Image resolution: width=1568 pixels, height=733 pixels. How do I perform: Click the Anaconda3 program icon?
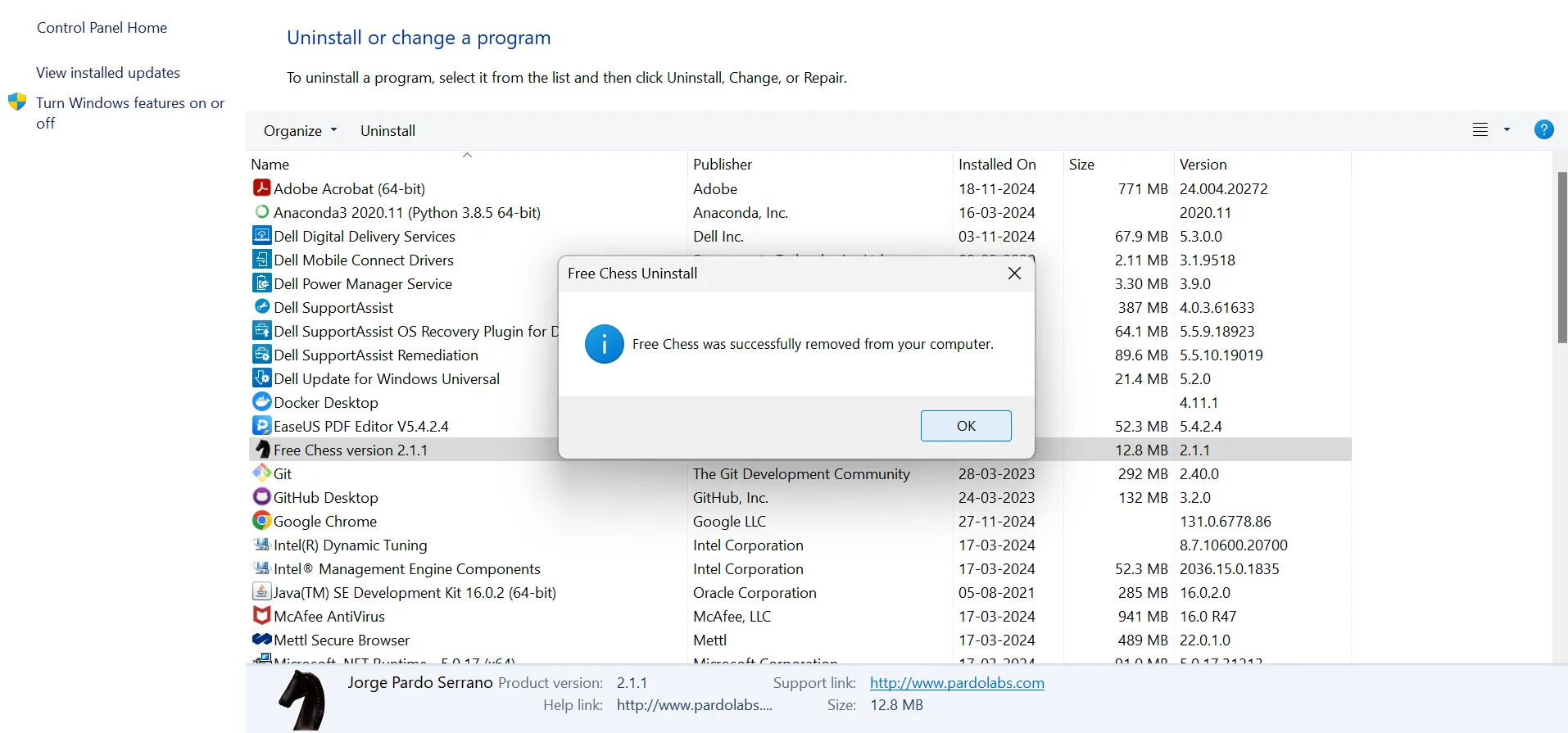coord(261,211)
